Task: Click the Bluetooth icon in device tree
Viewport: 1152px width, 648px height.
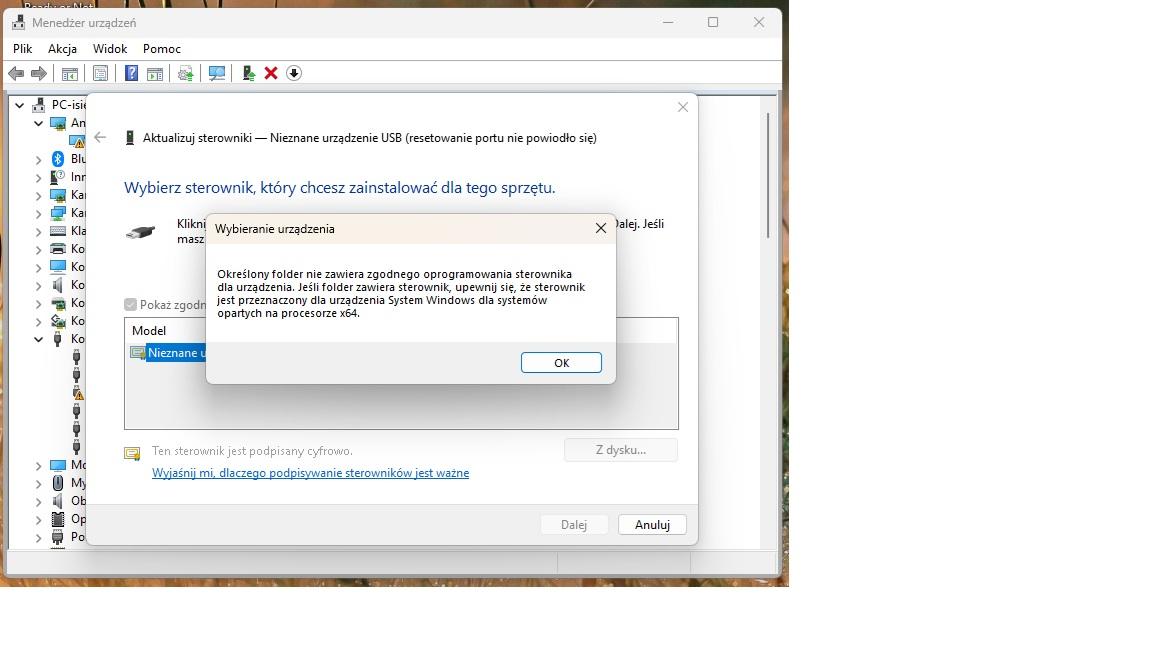Action: [x=58, y=159]
